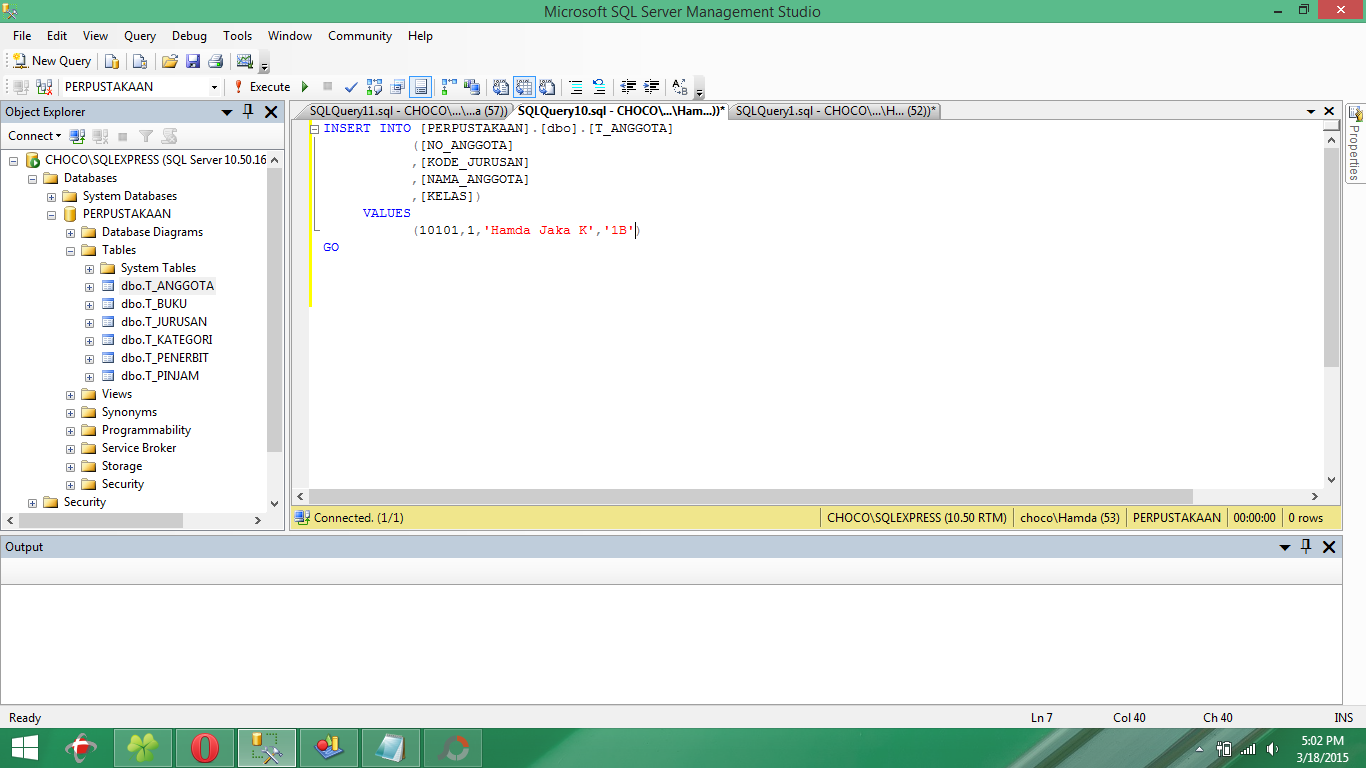Open the Edit menu
Image resolution: width=1366 pixels, height=768 pixels.
coord(57,36)
